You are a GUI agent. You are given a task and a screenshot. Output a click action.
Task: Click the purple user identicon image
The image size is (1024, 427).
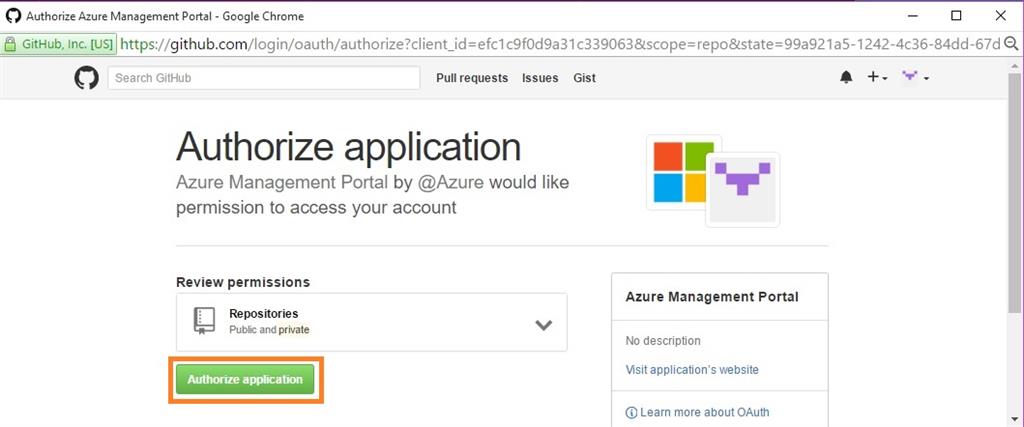coord(743,190)
